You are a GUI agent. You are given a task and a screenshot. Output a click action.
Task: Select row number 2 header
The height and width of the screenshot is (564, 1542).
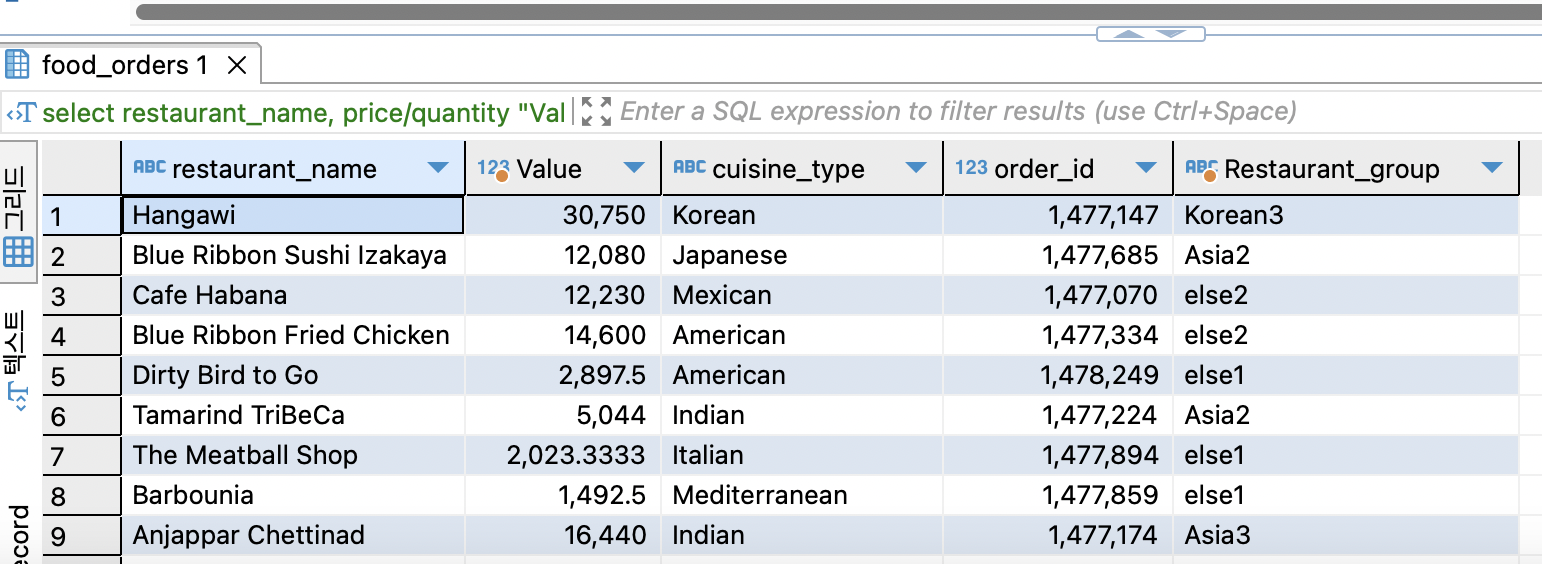(82, 255)
